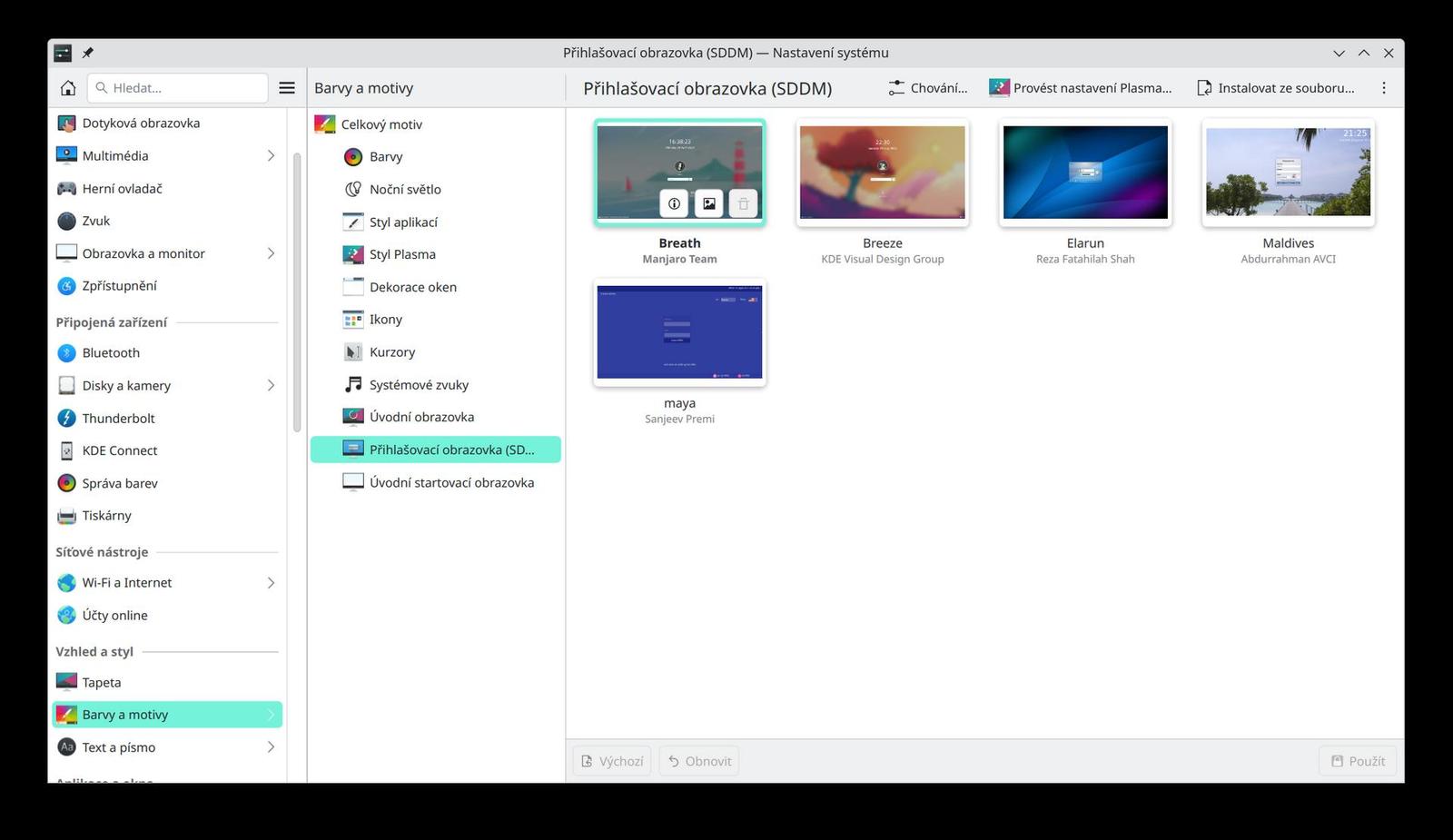Image resolution: width=1453 pixels, height=840 pixels.
Task: Select Barvy in the theme settings list
Action: 386,156
